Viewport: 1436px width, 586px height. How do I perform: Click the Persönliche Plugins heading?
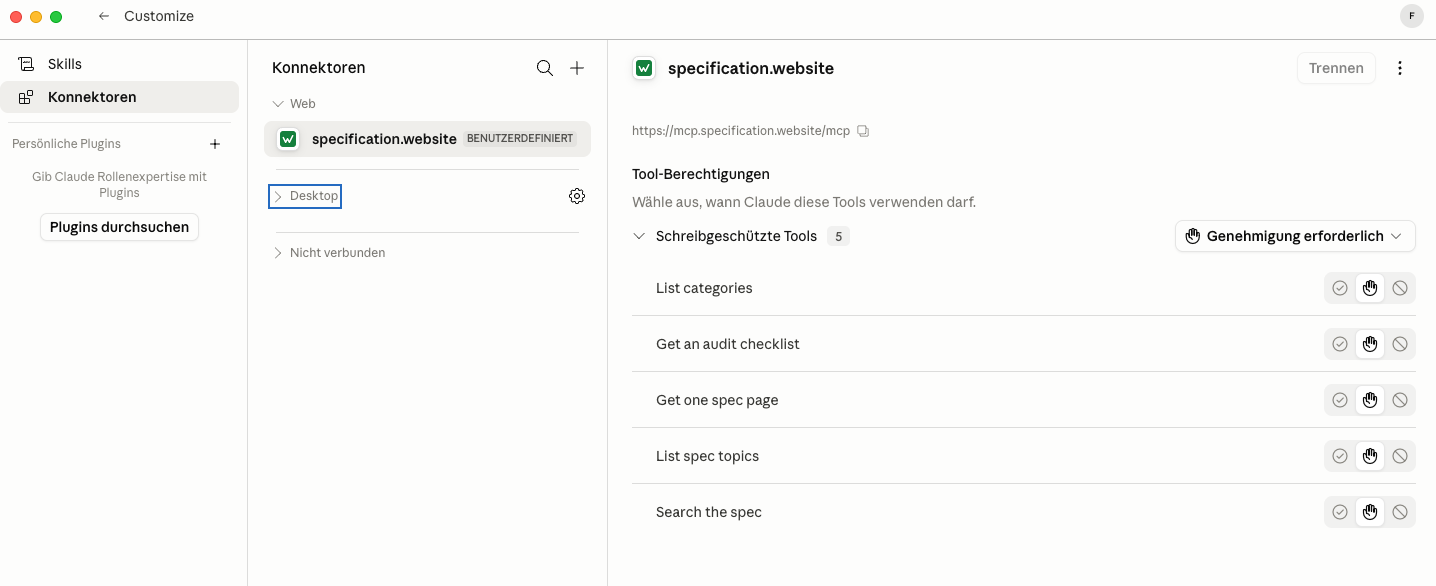click(x=66, y=144)
